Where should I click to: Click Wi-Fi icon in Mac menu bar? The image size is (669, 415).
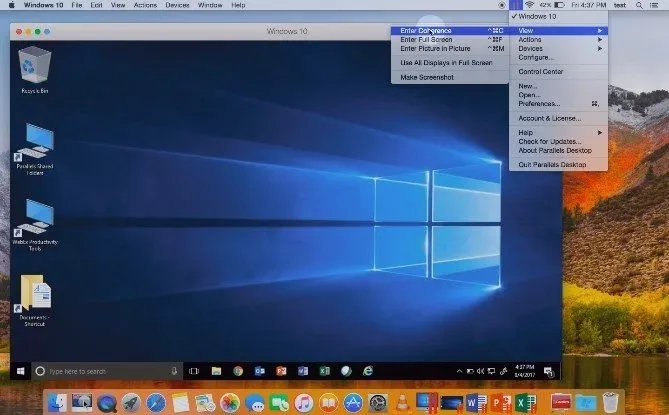[x=529, y=5]
